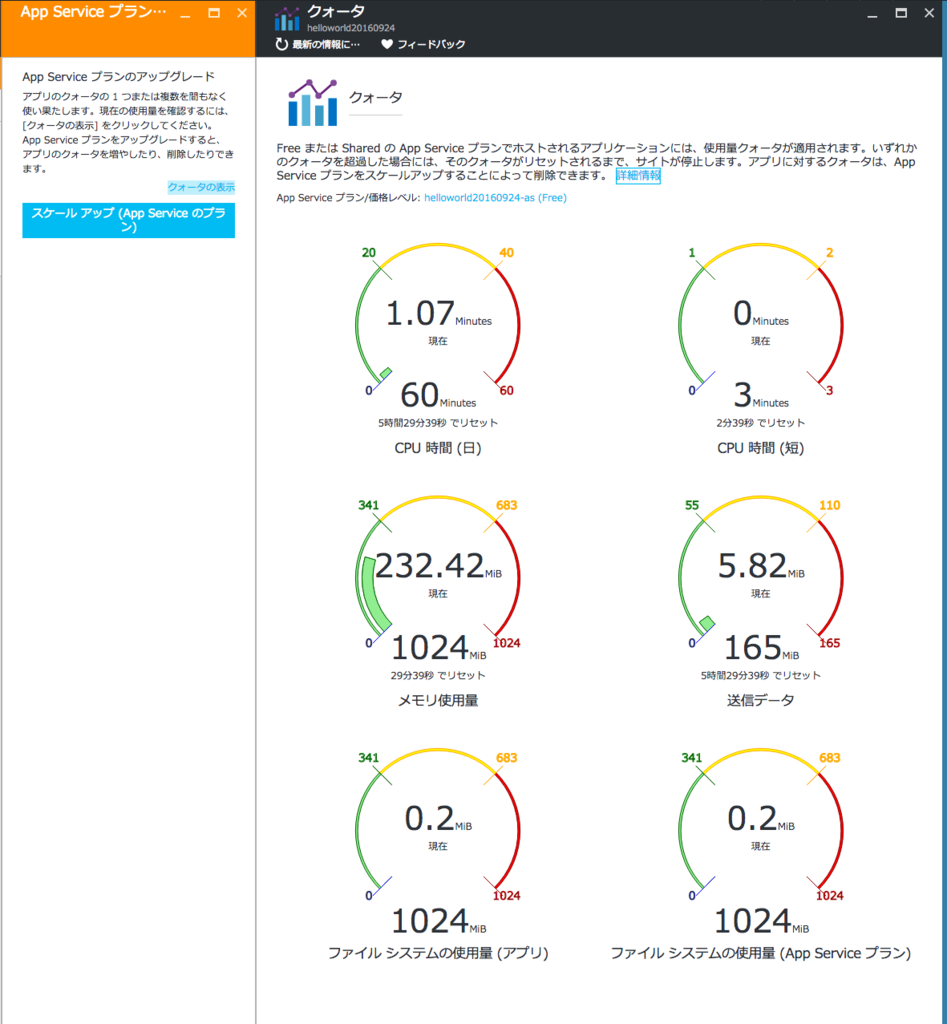The height and width of the screenshot is (1024, 947).
Task: Close the App Service plan blade
Action: point(242,13)
